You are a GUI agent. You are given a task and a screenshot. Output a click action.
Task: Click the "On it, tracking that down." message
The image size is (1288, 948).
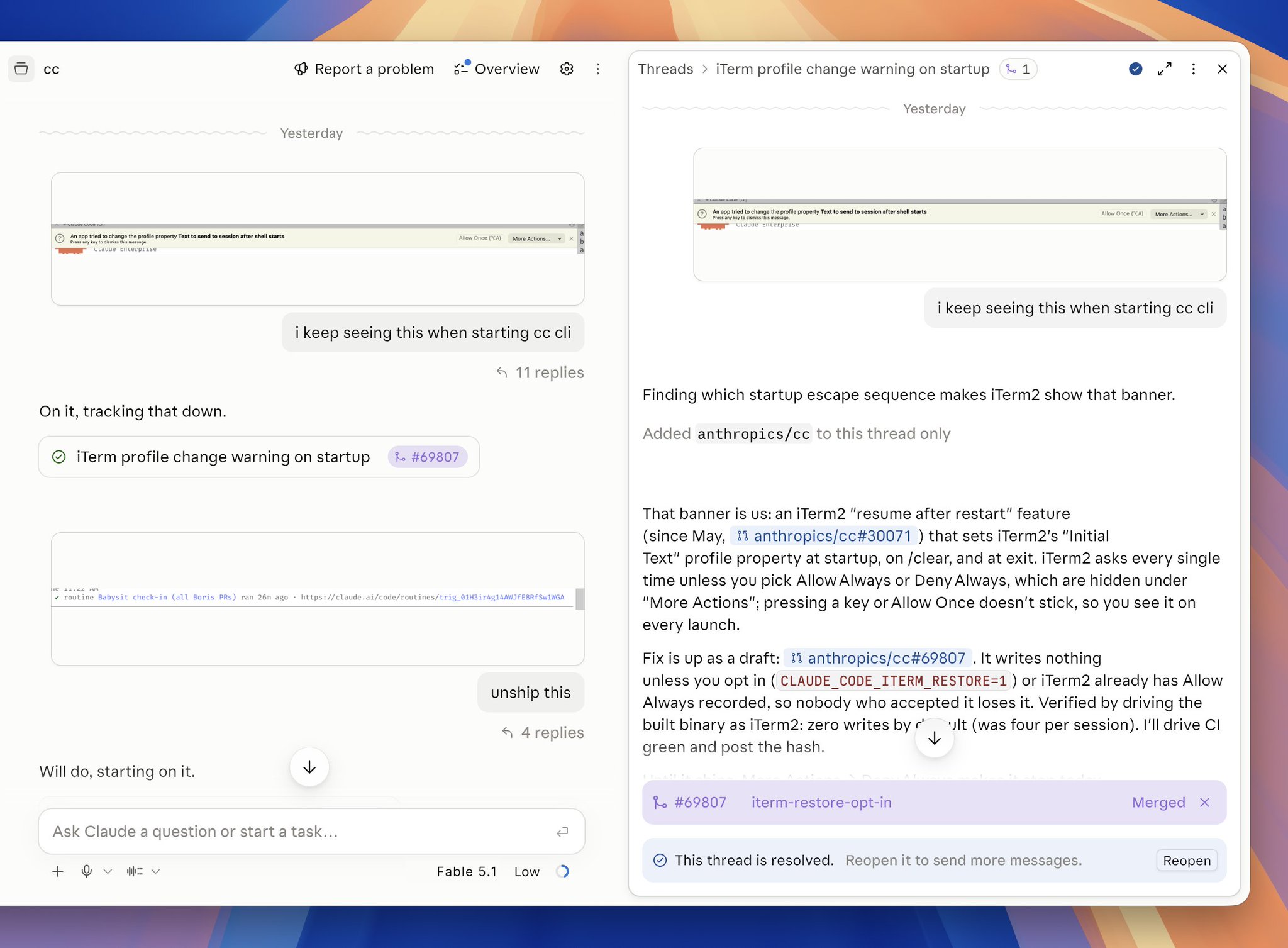click(x=133, y=411)
